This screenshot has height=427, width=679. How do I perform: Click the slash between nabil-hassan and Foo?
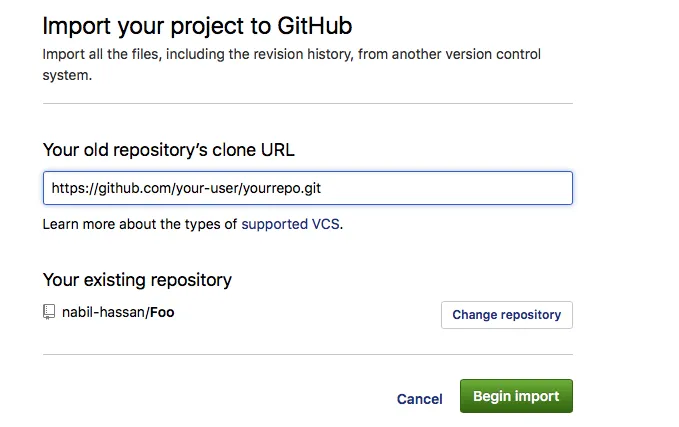pos(147,313)
